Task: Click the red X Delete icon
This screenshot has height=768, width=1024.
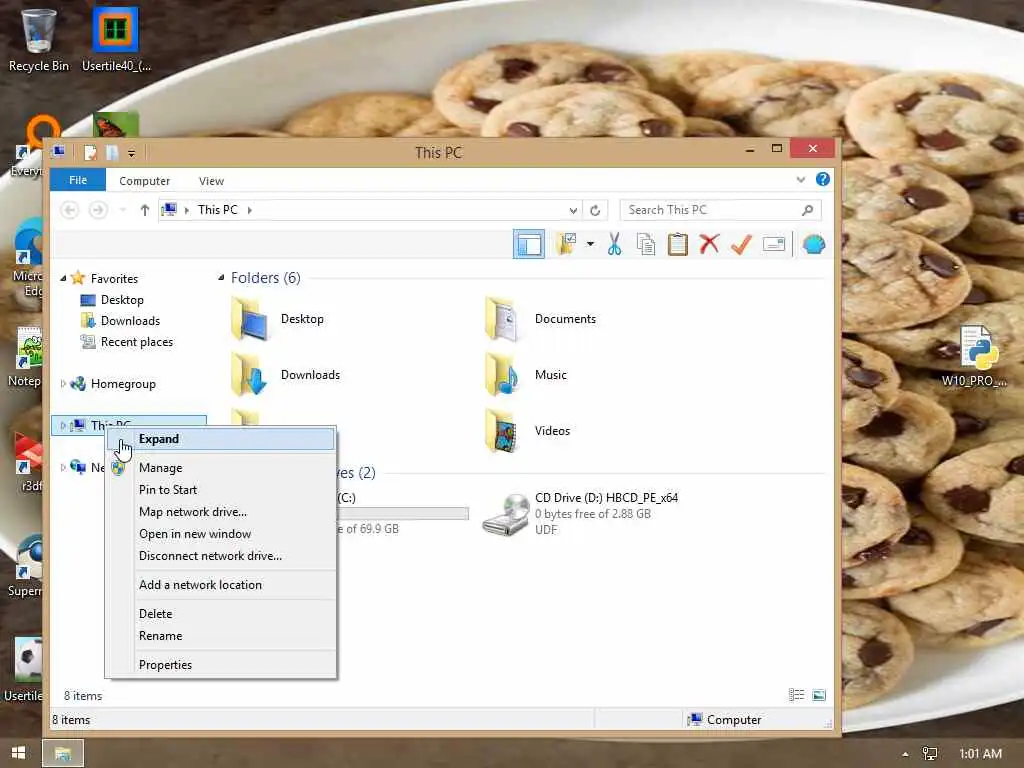Action: tap(709, 244)
